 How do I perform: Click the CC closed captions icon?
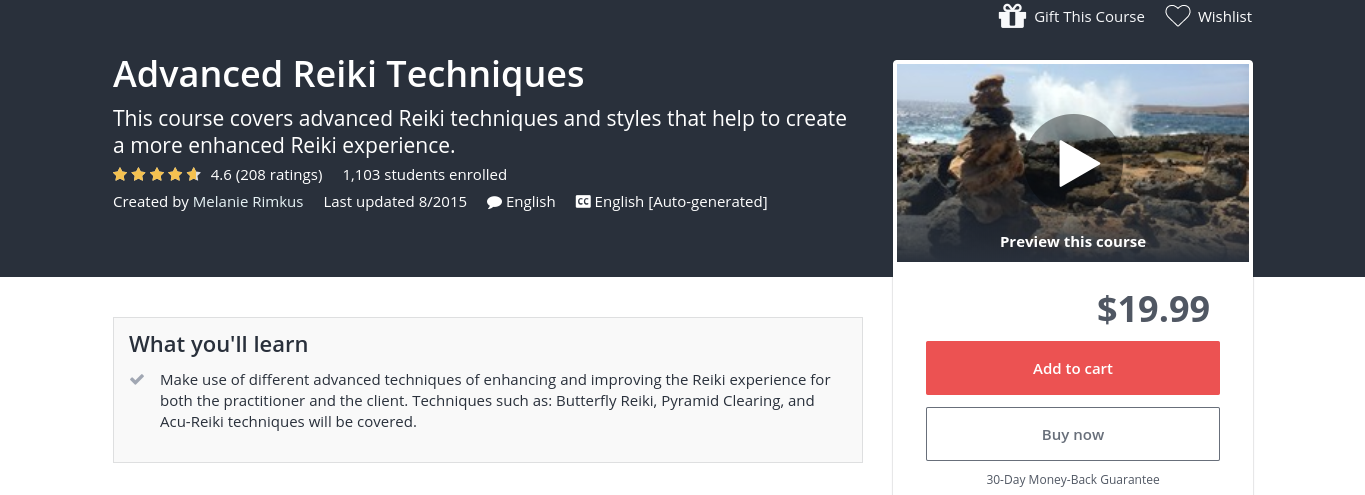pyautogui.click(x=583, y=202)
